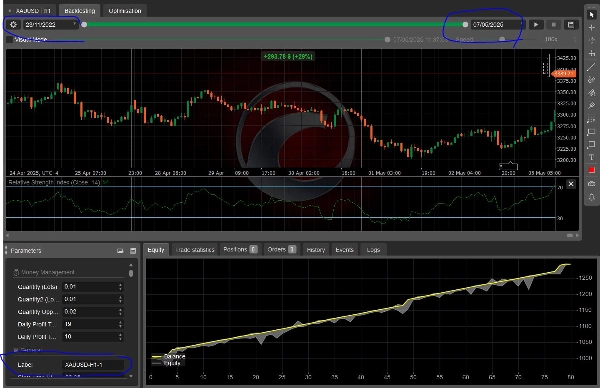The height and width of the screenshot is (388, 600).
Task: Select the cursor pointer tool
Action: 592,15
